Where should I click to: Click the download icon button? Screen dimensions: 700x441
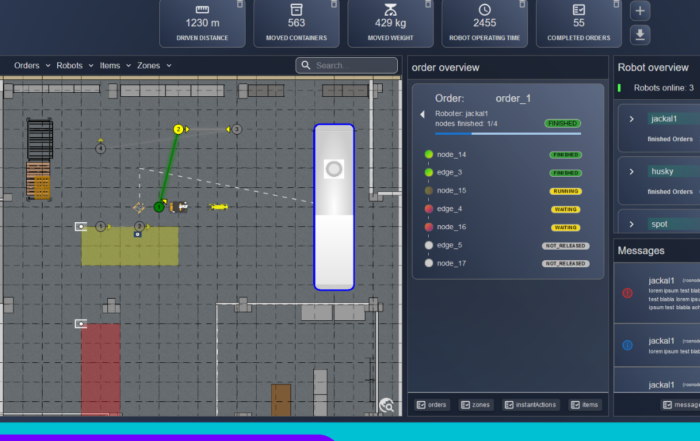(x=641, y=35)
